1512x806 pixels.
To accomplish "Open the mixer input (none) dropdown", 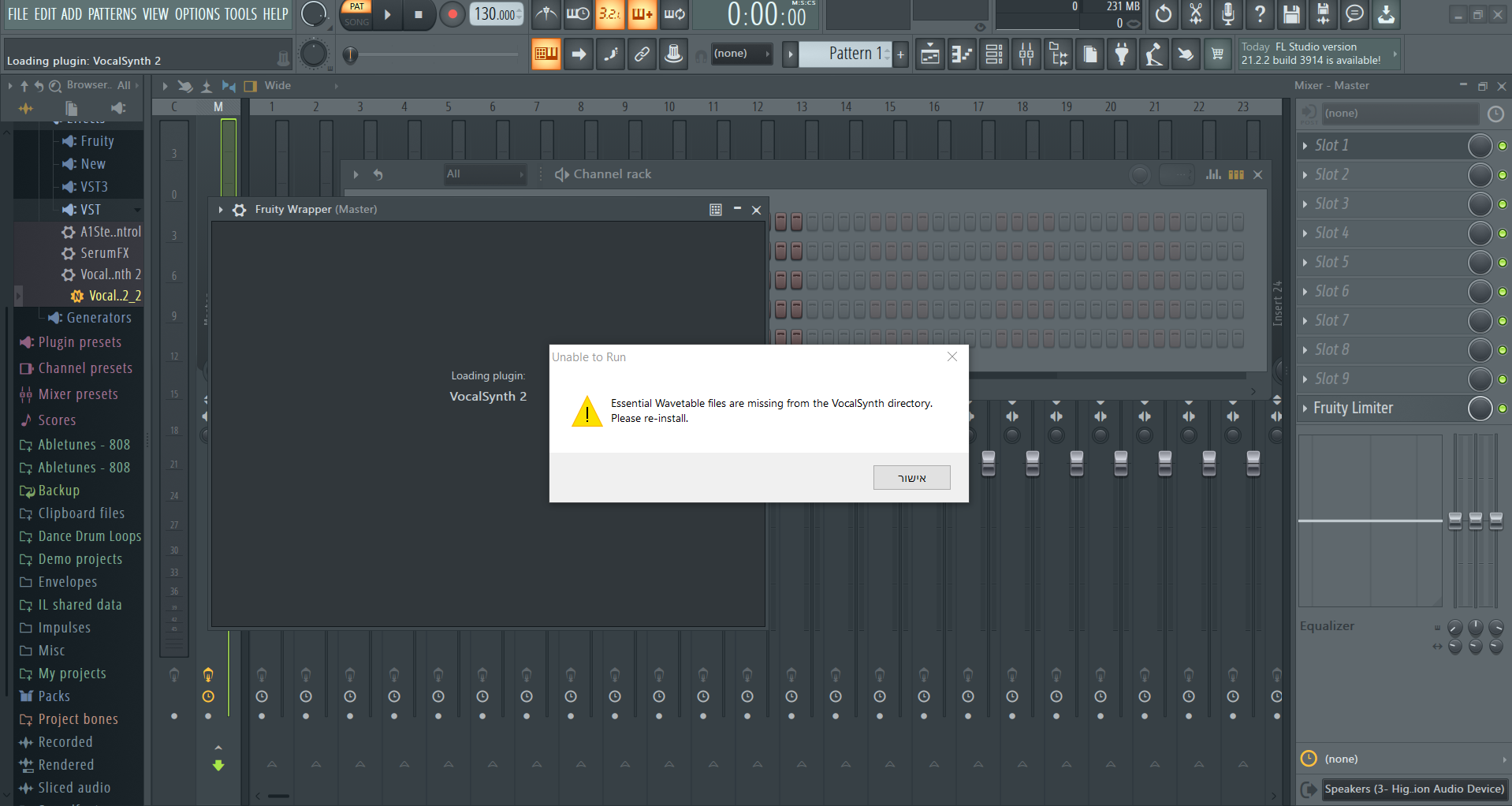I will point(1399,114).
